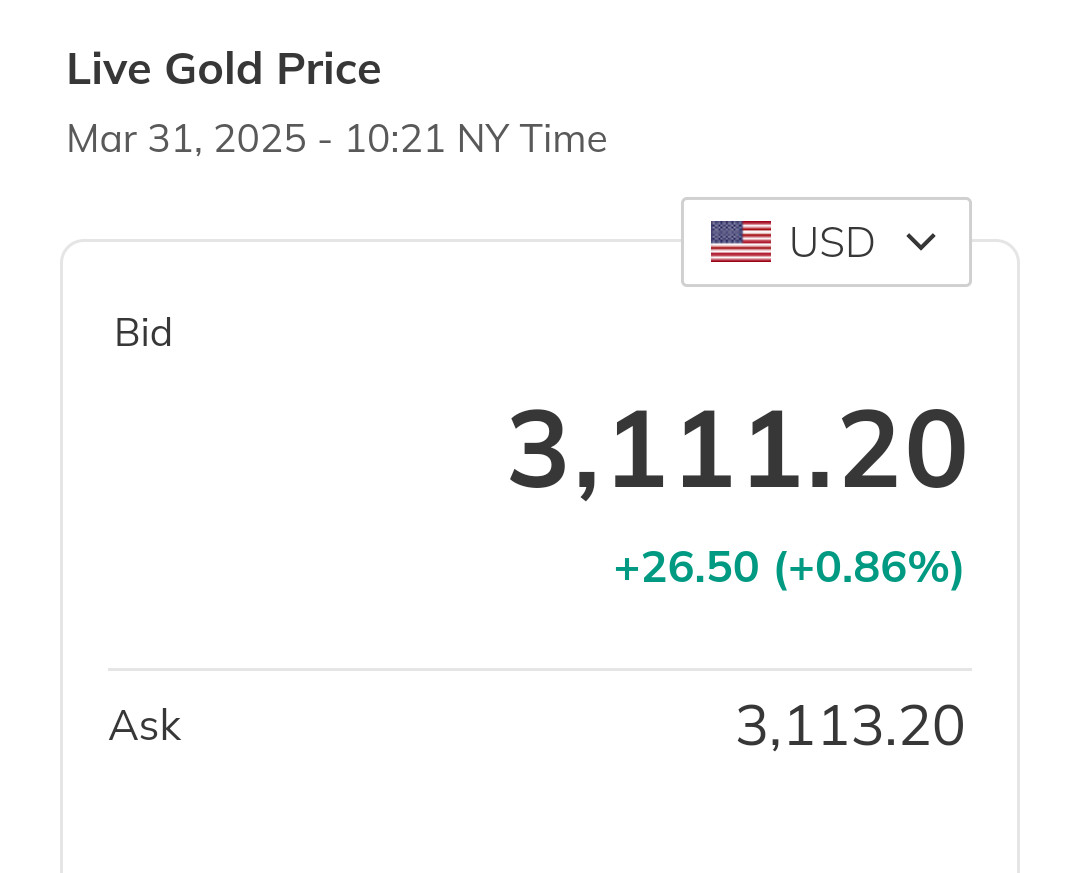Viewport: 1080px width, 873px height.
Task: Click the divider line above Ask row
Action: tap(540, 669)
